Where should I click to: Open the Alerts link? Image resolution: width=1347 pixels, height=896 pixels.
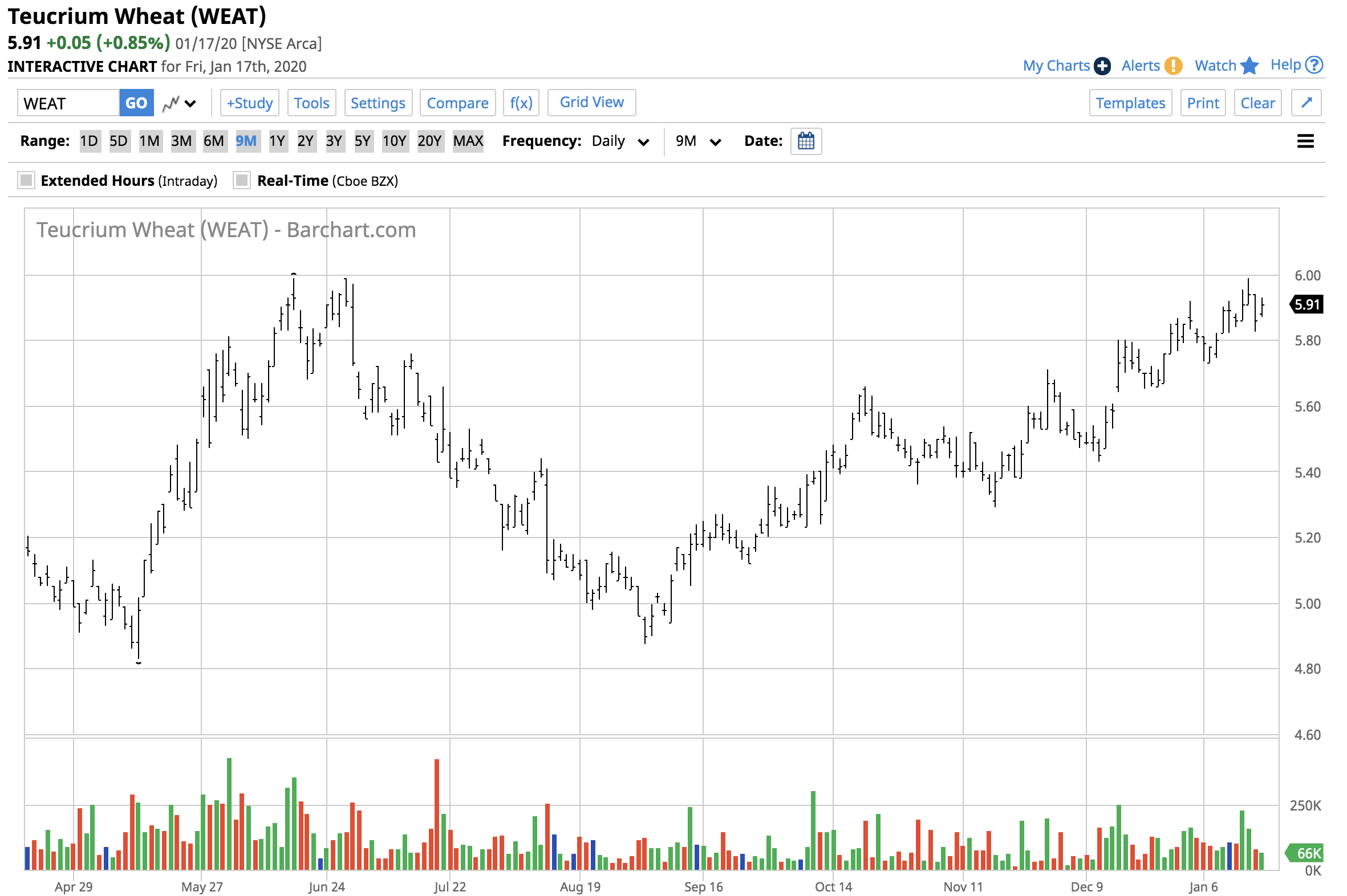[1140, 66]
